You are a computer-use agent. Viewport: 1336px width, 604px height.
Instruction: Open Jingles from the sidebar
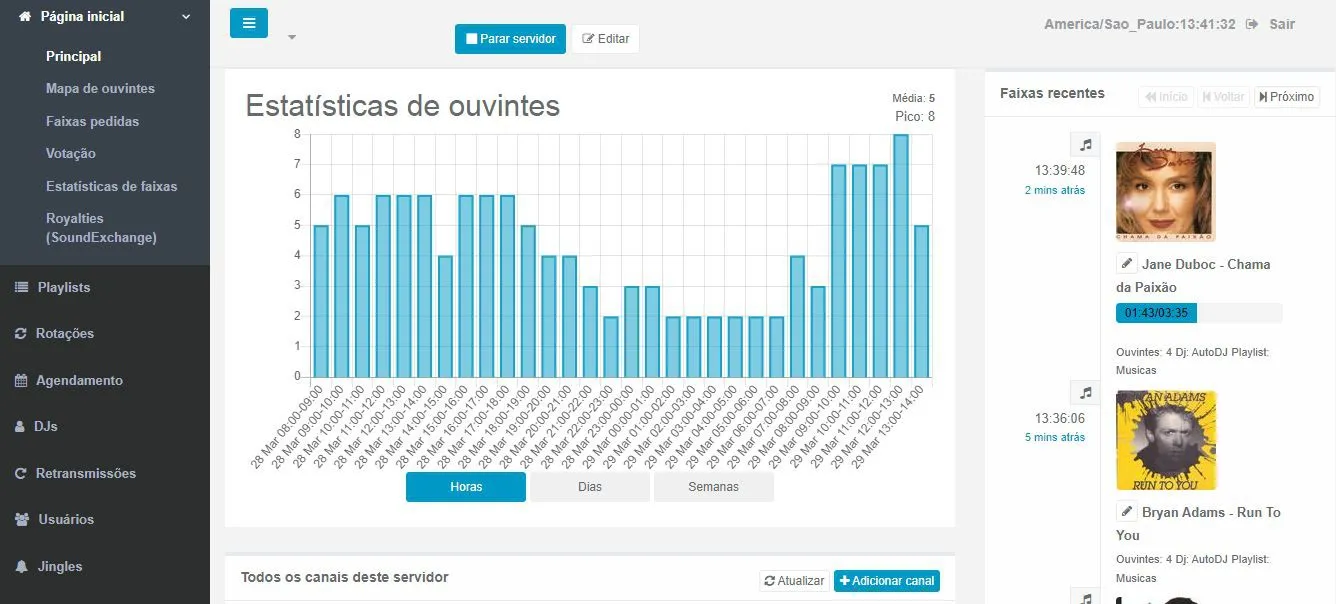point(59,566)
